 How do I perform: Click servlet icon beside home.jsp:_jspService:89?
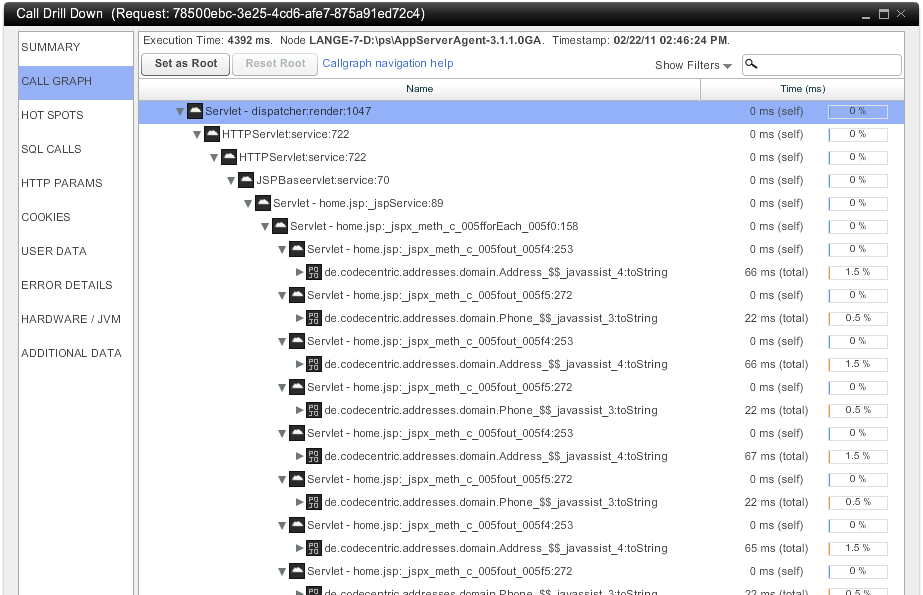(x=263, y=203)
